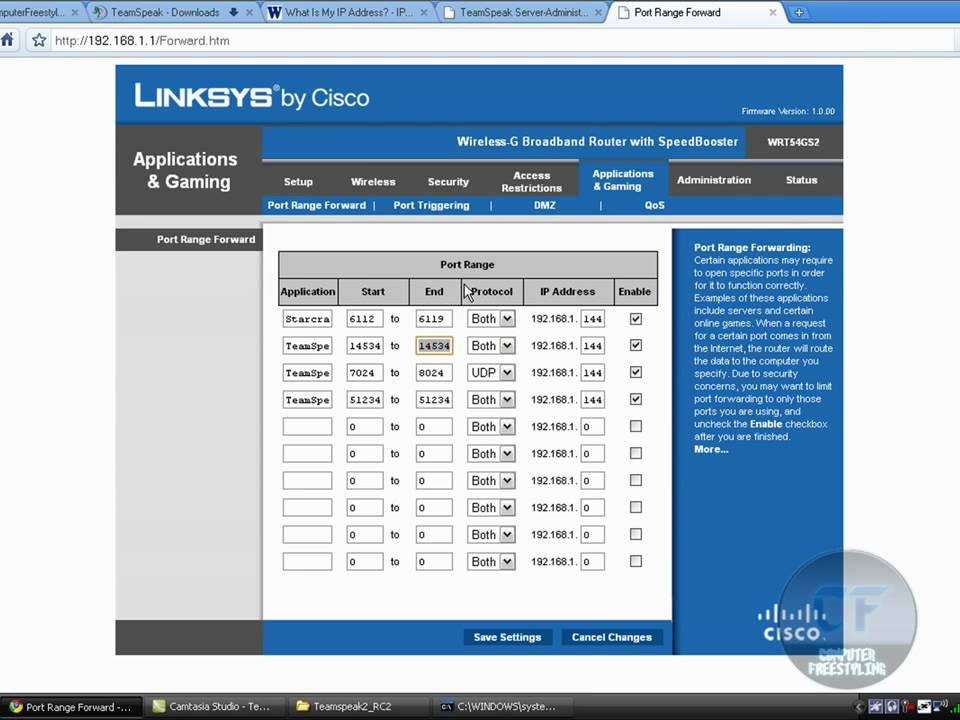Open the Wireless router tab
Viewport: 960px width, 720px height.
373,182
